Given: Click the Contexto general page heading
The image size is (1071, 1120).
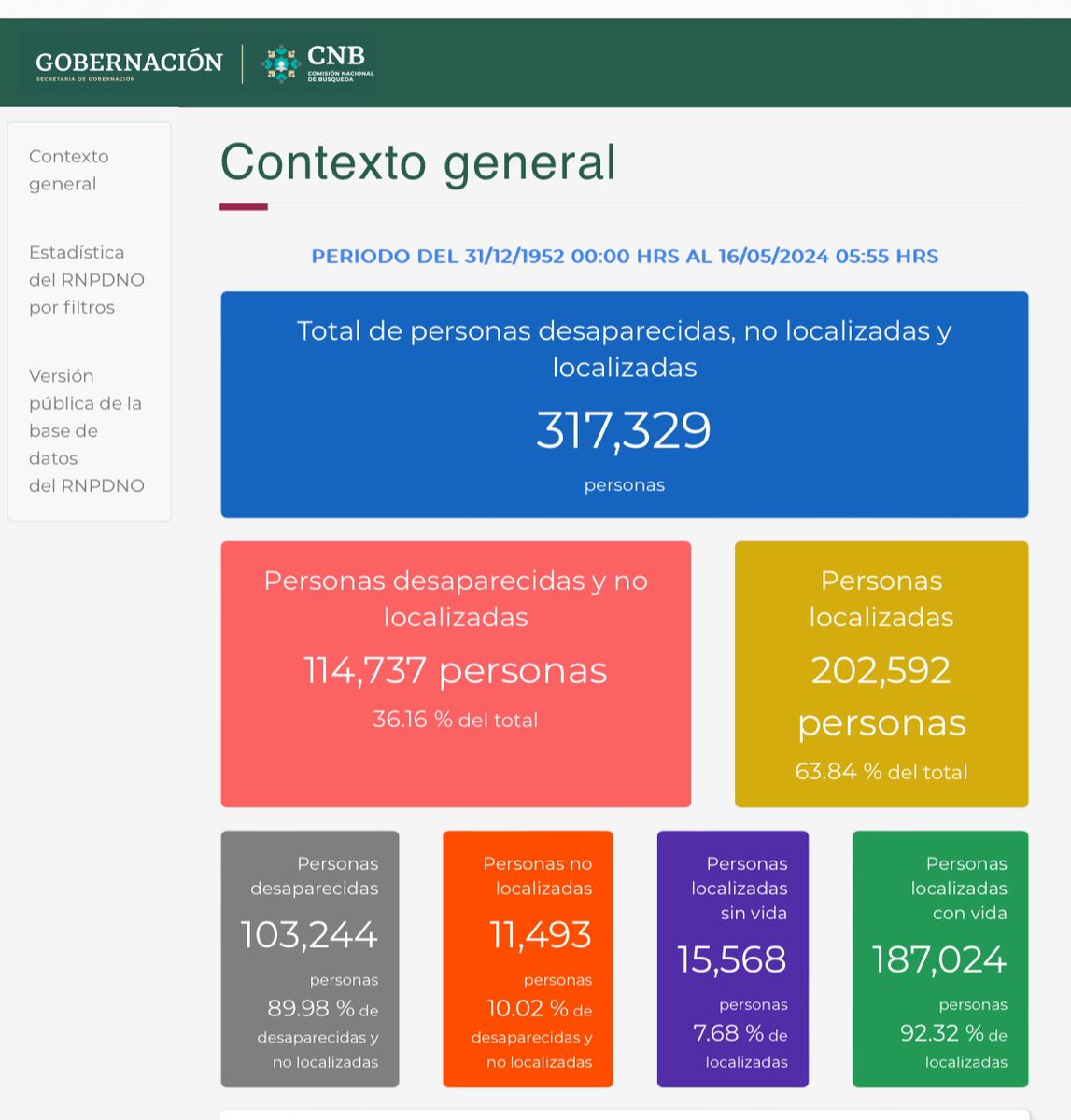Looking at the screenshot, I should (x=418, y=162).
